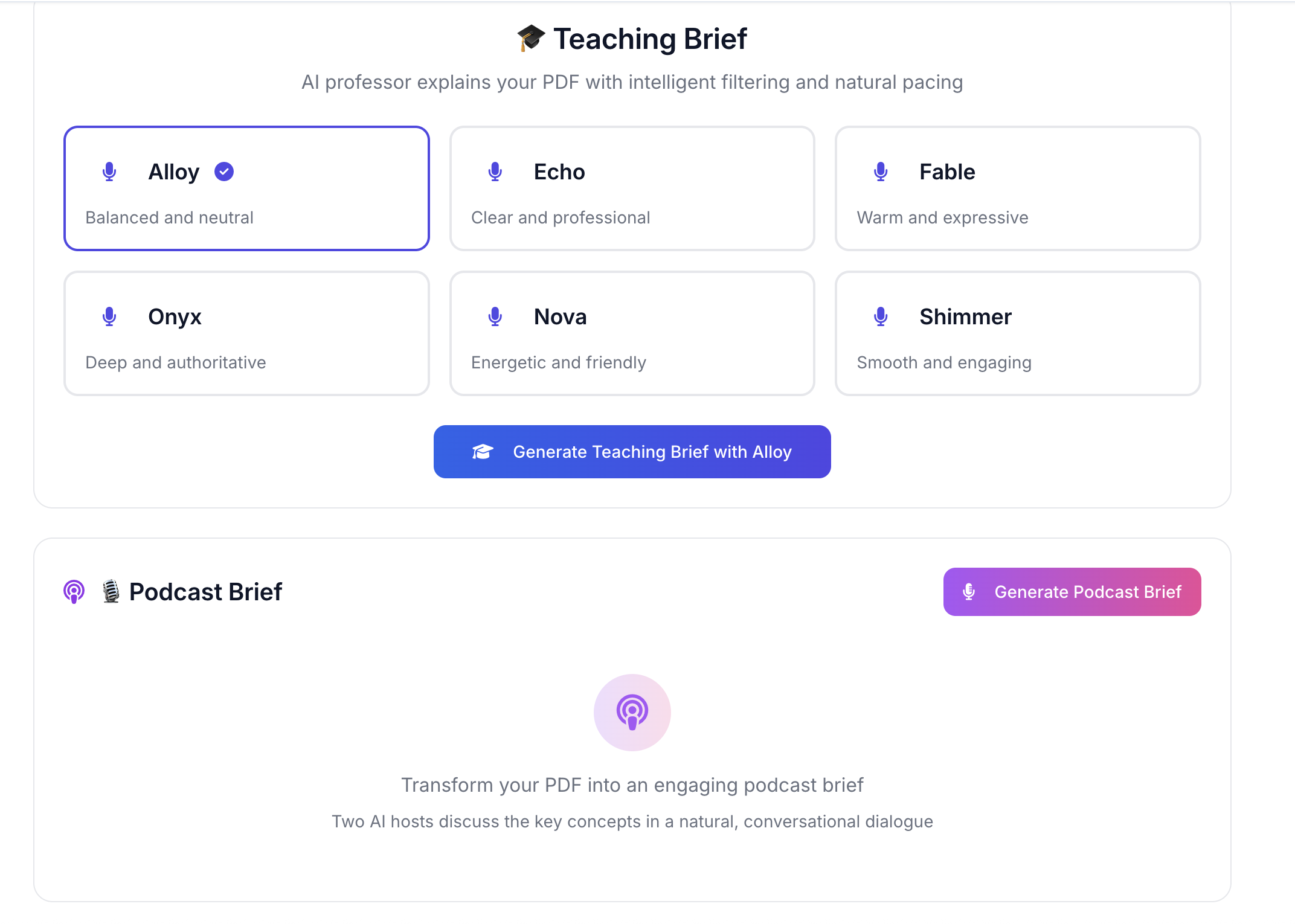Click the microphone icon beside Echo
This screenshot has height=924, width=1295.
coord(495,172)
